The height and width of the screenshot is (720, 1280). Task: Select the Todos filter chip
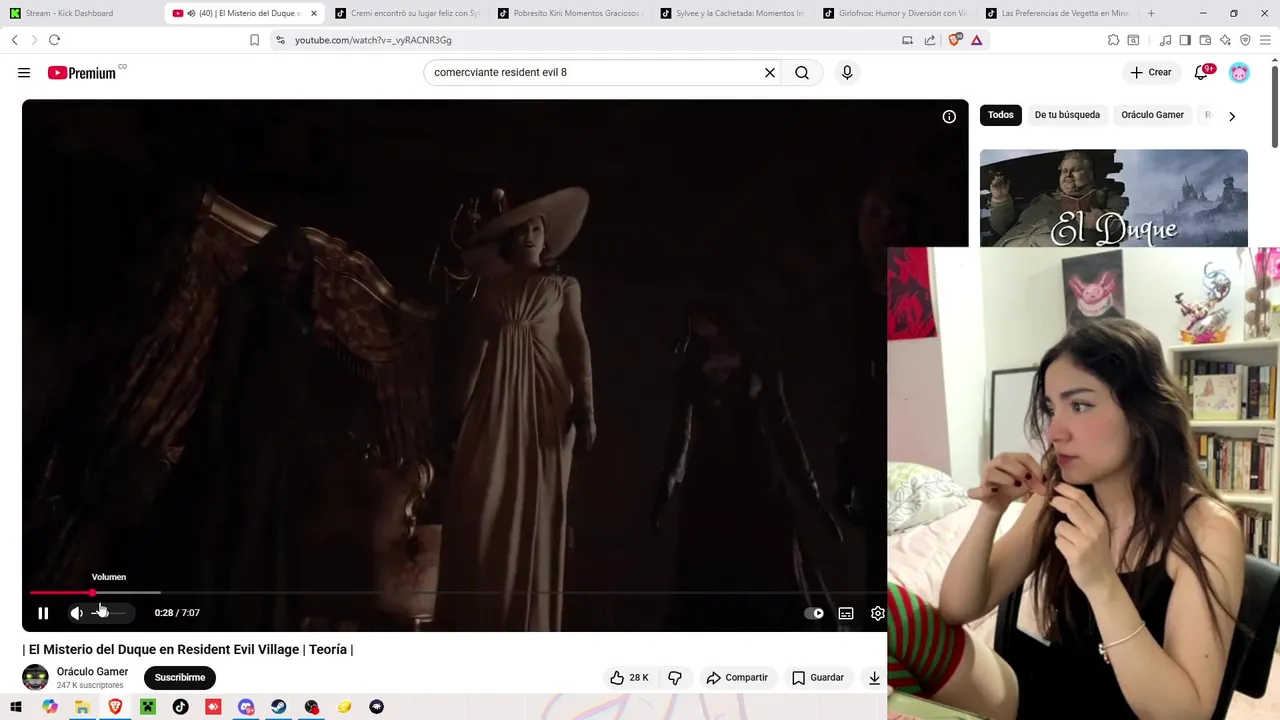pos(1001,115)
